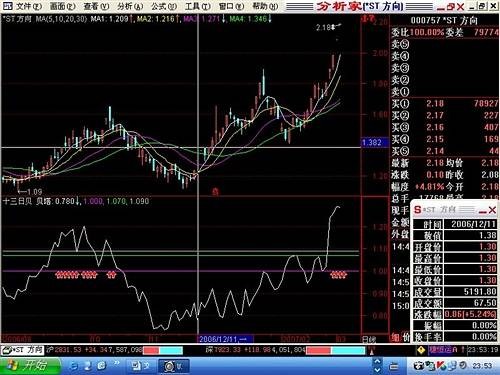Click the red K antivirus tray icon
This screenshot has width=500, height=375.
[x=442, y=366]
